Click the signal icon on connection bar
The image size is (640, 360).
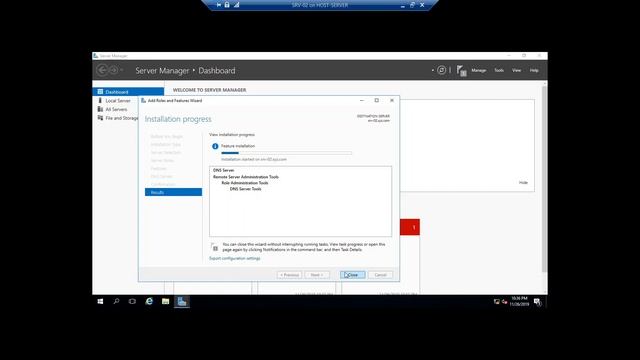[x=236, y=5]
